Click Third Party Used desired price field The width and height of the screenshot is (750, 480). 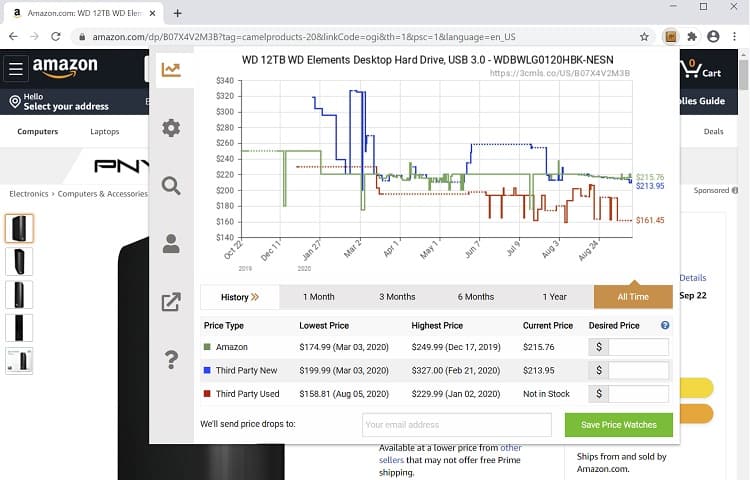coord(638,394)
